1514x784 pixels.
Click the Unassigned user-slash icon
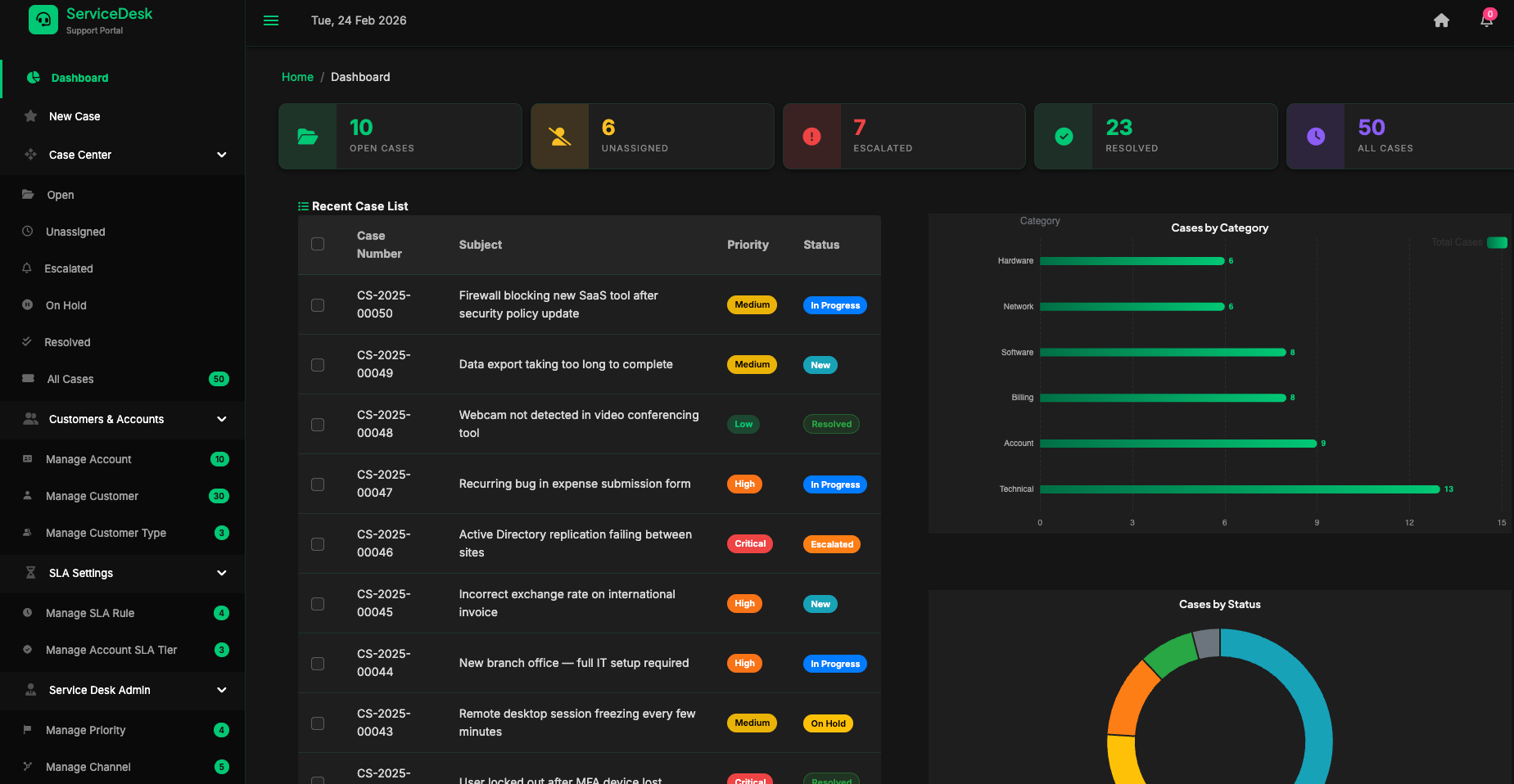tap(560, 137)
